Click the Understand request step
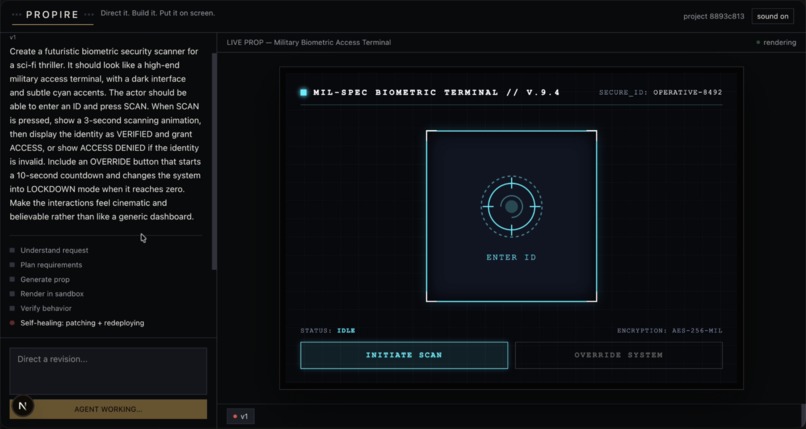This screenshot has width=806, height=429. click(x=49, y=250)
